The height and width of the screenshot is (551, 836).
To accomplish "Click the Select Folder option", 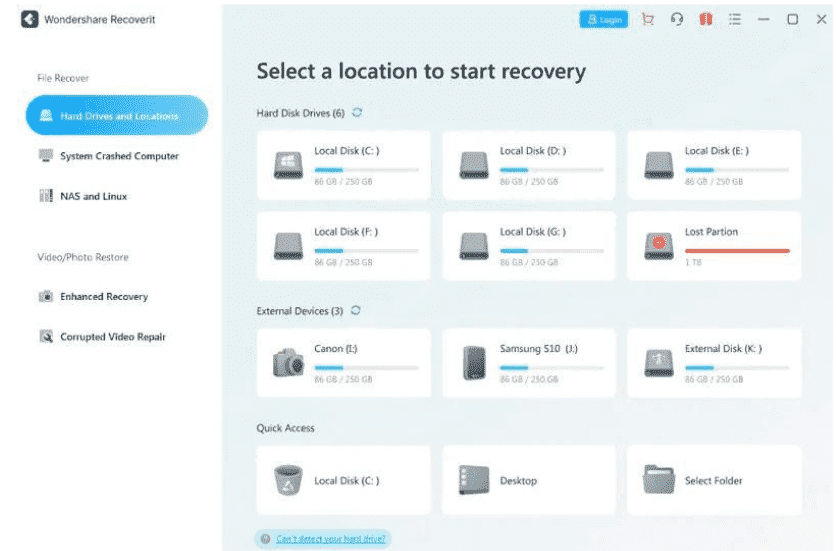I will coord(714,480).
